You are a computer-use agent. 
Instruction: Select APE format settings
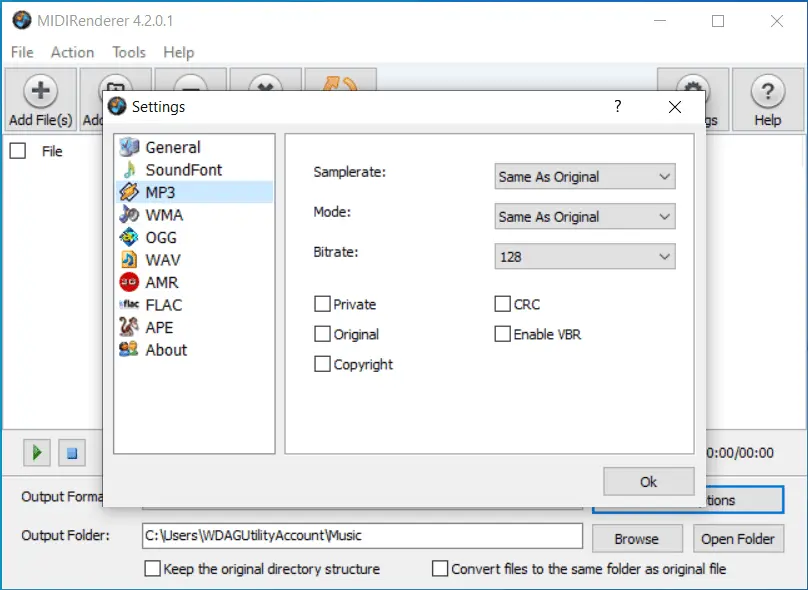tap(194, 327)
